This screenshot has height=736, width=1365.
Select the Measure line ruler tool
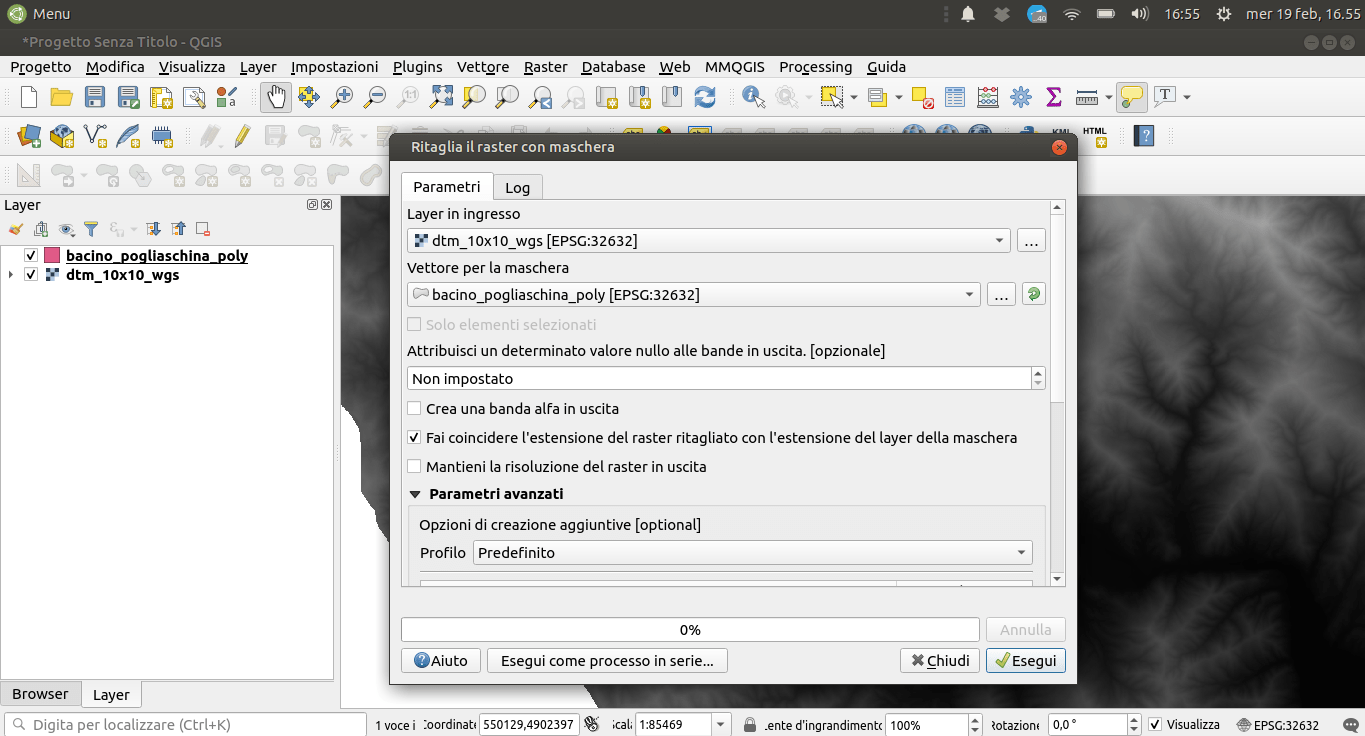click(x=1087, y=97)
